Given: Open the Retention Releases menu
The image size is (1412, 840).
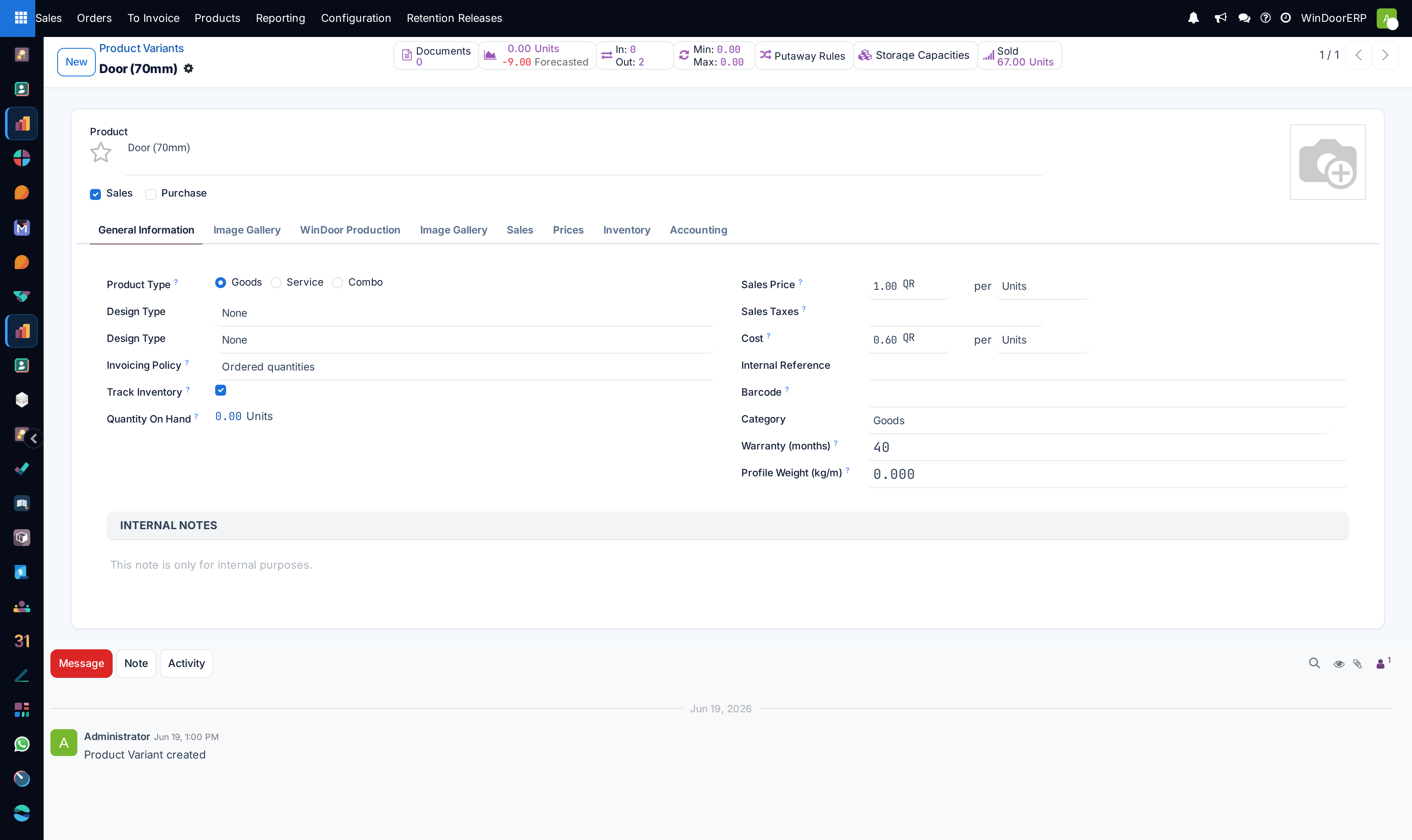Looking at the screenshot, I should pyautogui.click(x=454, y=18).
